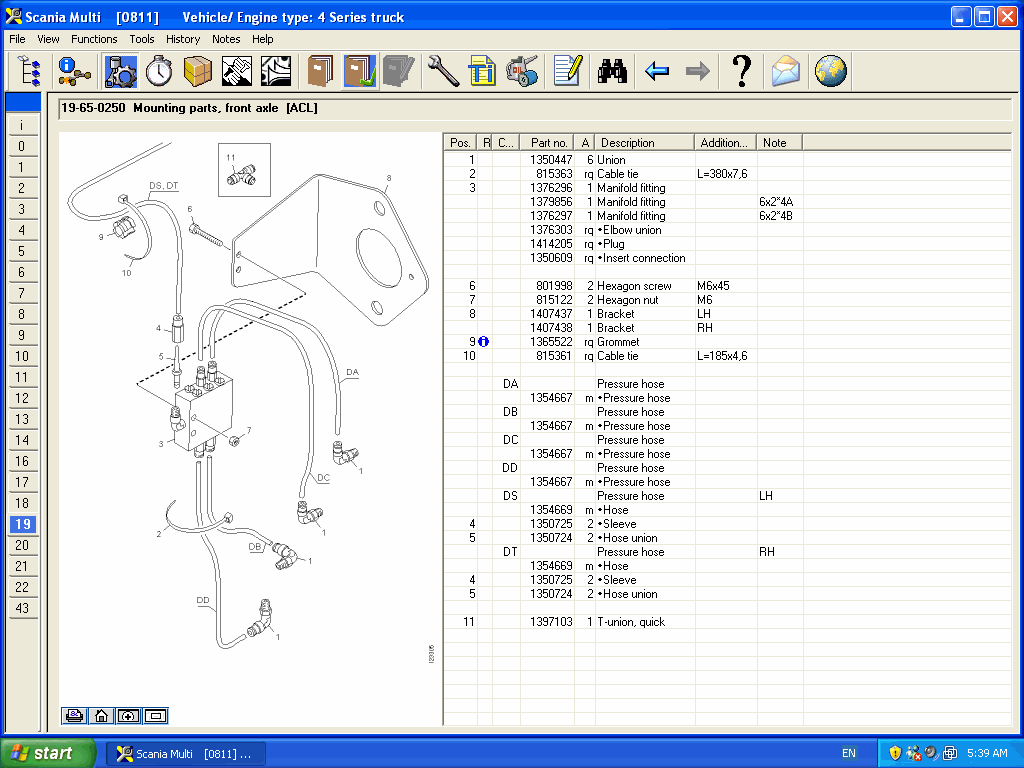The height and width of the screenshot is (768, 1024).
Task: Open the oil can engine icon
Action: (x=521, y=71)
